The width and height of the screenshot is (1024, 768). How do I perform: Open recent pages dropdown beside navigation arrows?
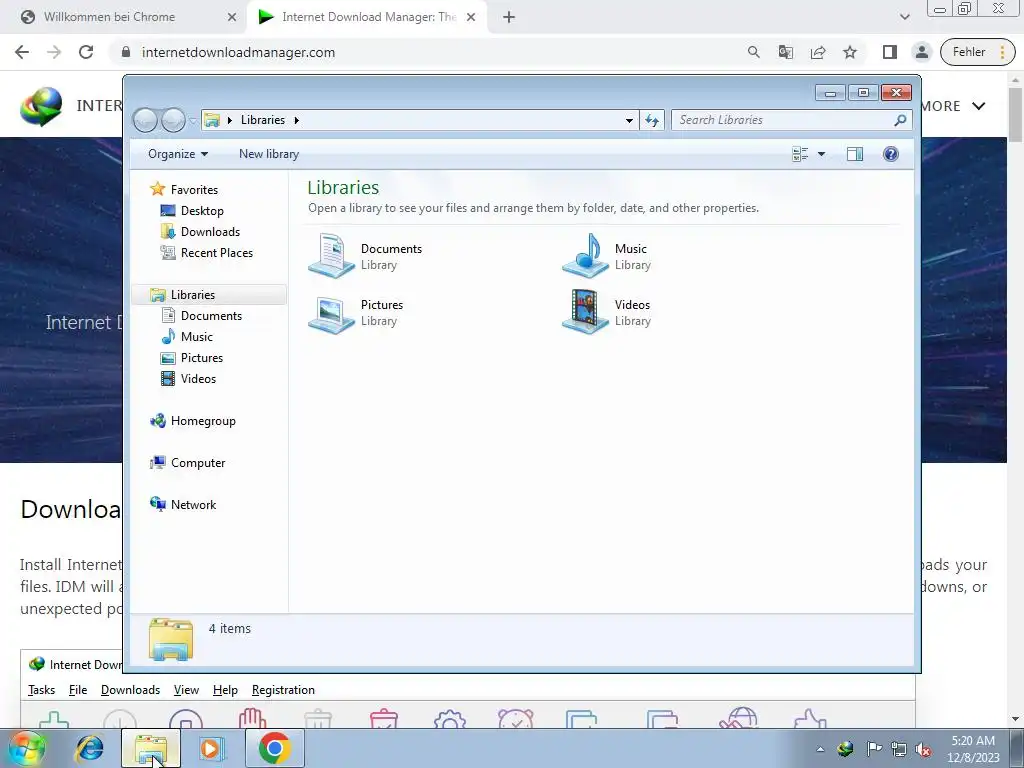193,120
